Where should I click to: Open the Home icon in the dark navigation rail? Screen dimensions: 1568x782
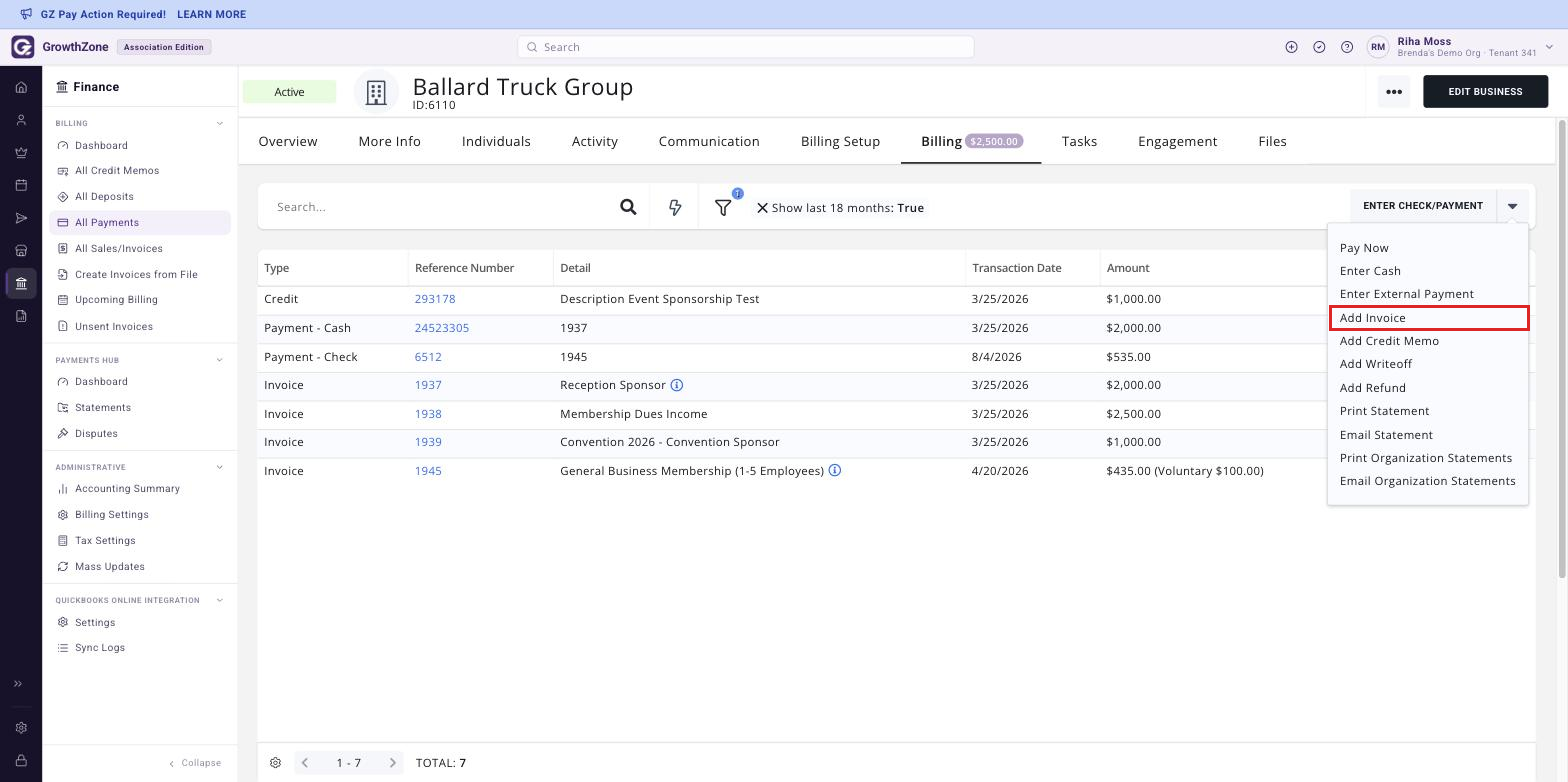(21, 87)
